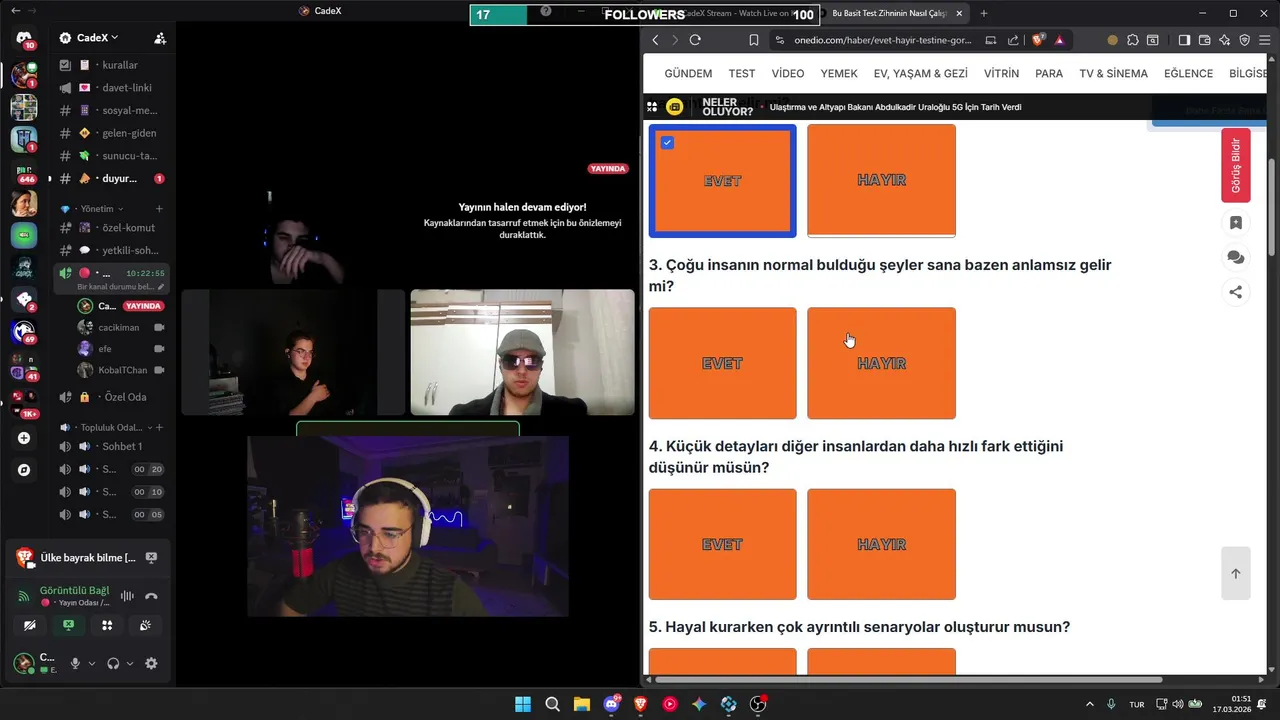Click the Görüş Bildir feedback button
The width and height of the screenshot is (1280, 720).
coord(1236,165)
